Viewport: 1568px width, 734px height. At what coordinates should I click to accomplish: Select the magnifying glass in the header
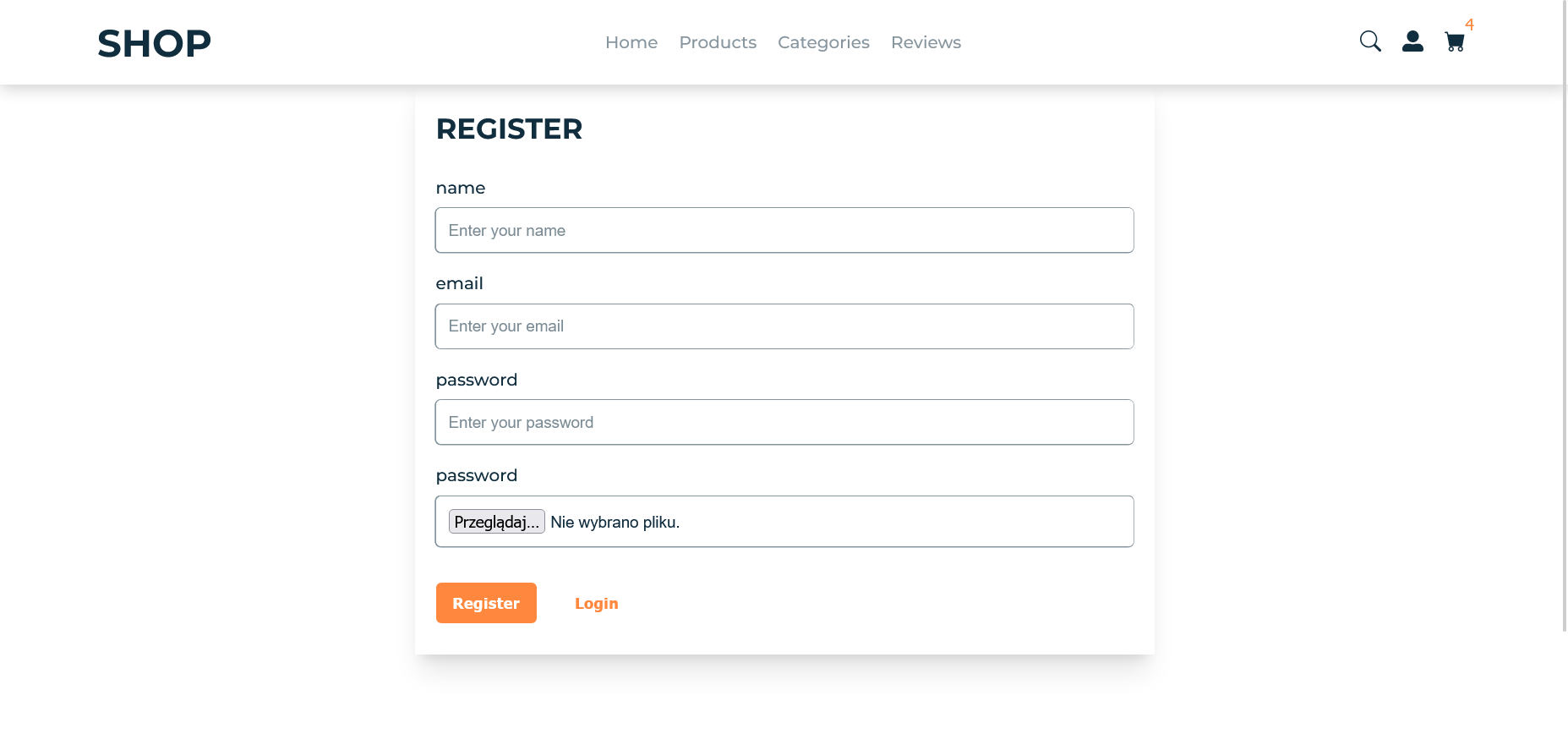click(x=1370, y=41)
